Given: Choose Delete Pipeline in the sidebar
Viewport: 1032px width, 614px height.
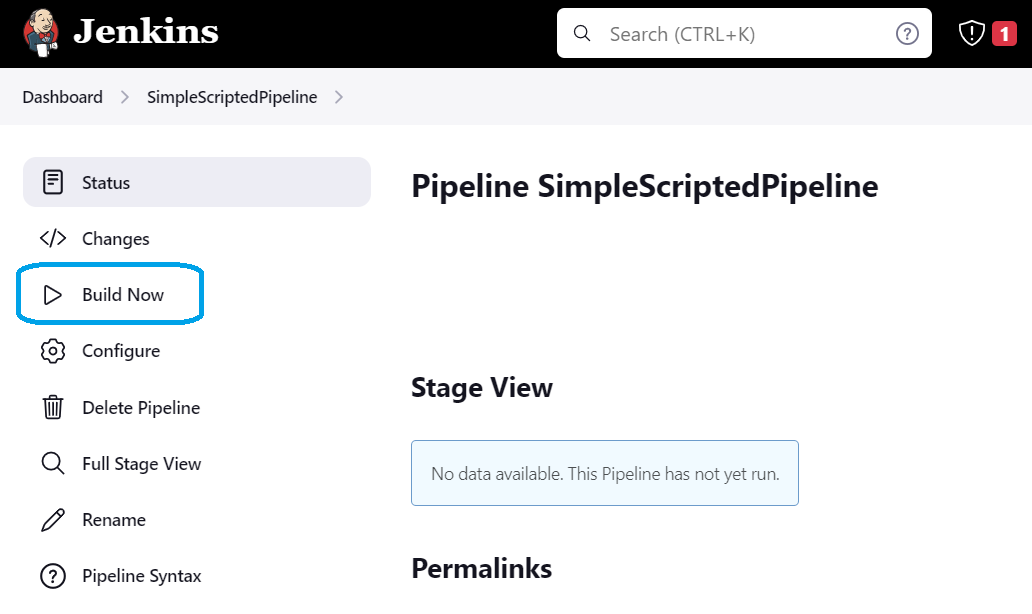Looking at the screenshot, I should click(x=141, y=407).
